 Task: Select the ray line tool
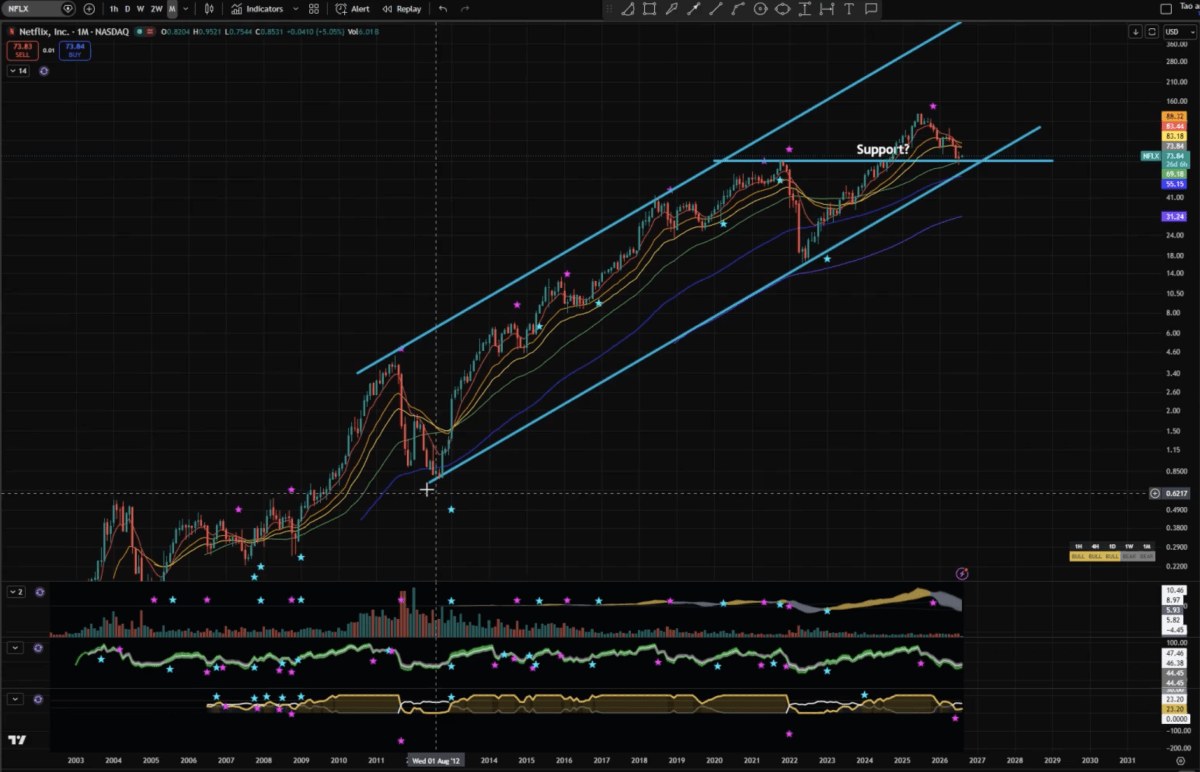coord(716,9)
